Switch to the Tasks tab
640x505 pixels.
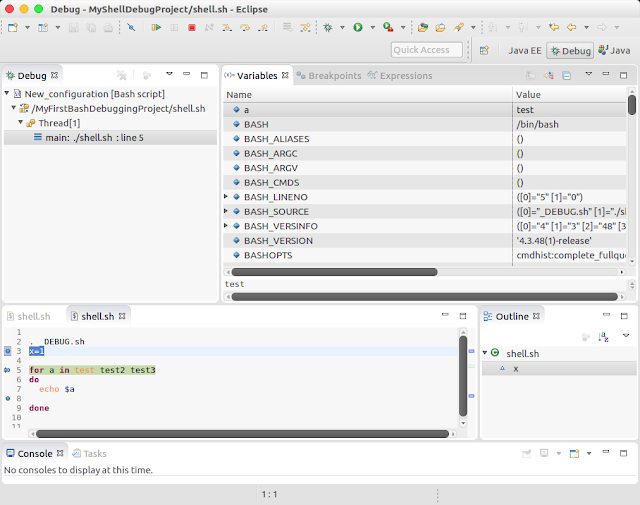pos(89,454)
